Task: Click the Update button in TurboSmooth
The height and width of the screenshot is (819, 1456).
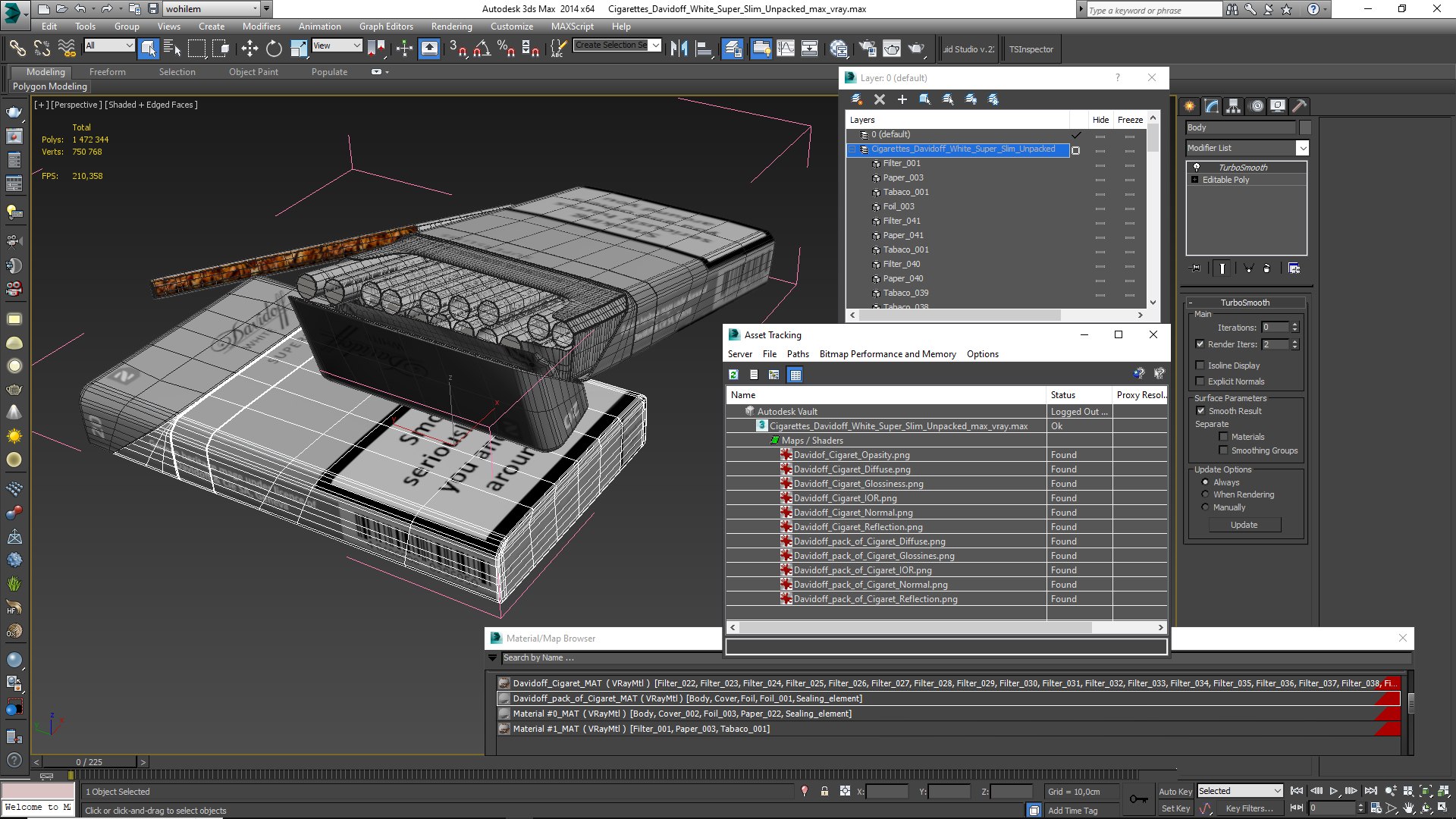Action: (1244, 525)
